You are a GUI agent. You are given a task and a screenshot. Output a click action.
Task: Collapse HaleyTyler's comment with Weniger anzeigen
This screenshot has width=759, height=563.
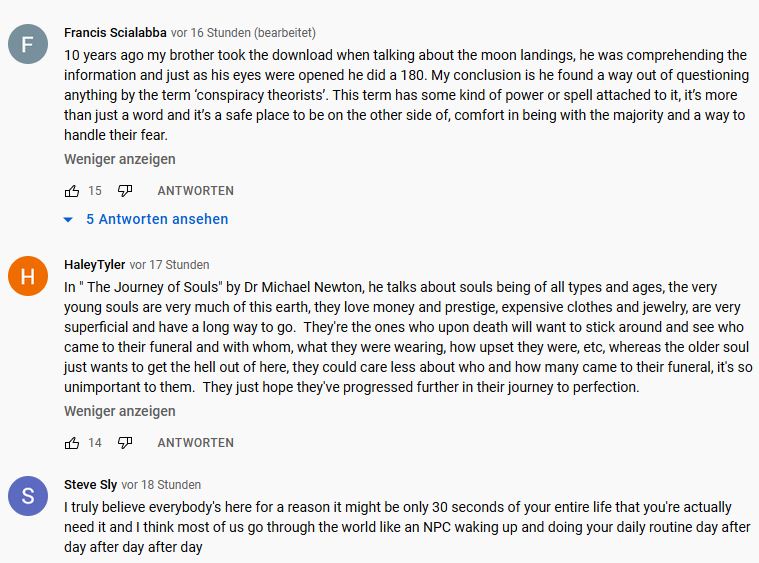click(x=120, y=411)
